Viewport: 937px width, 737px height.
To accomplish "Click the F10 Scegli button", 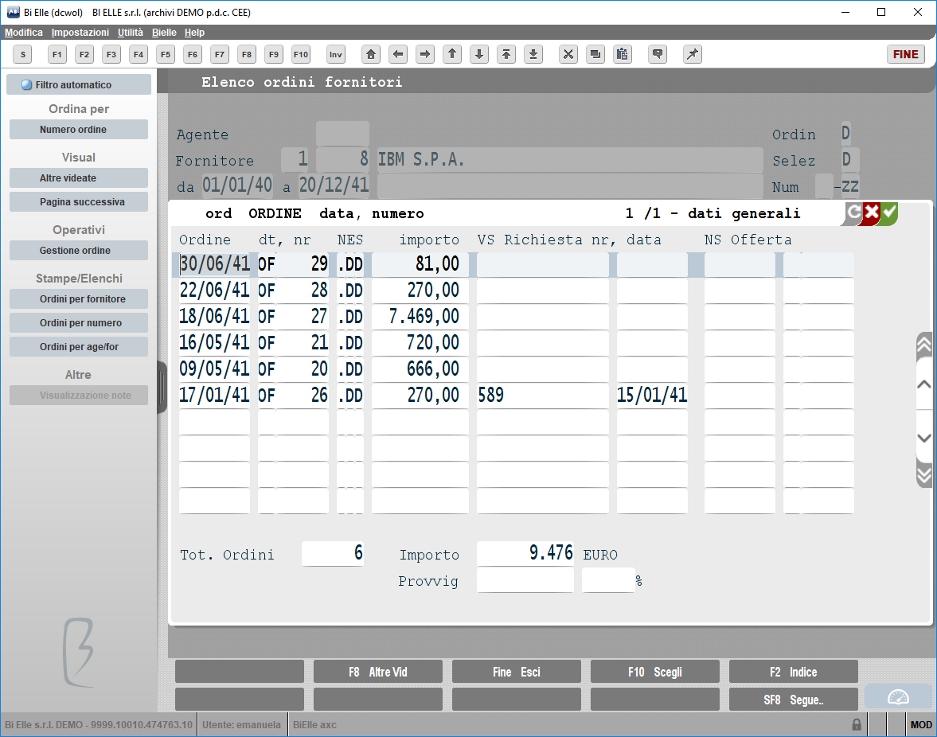I will point(654,672).
